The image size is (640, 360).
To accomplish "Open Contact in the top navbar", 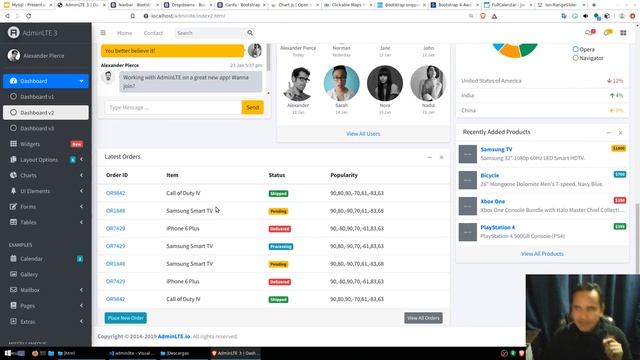I will 153,33.
